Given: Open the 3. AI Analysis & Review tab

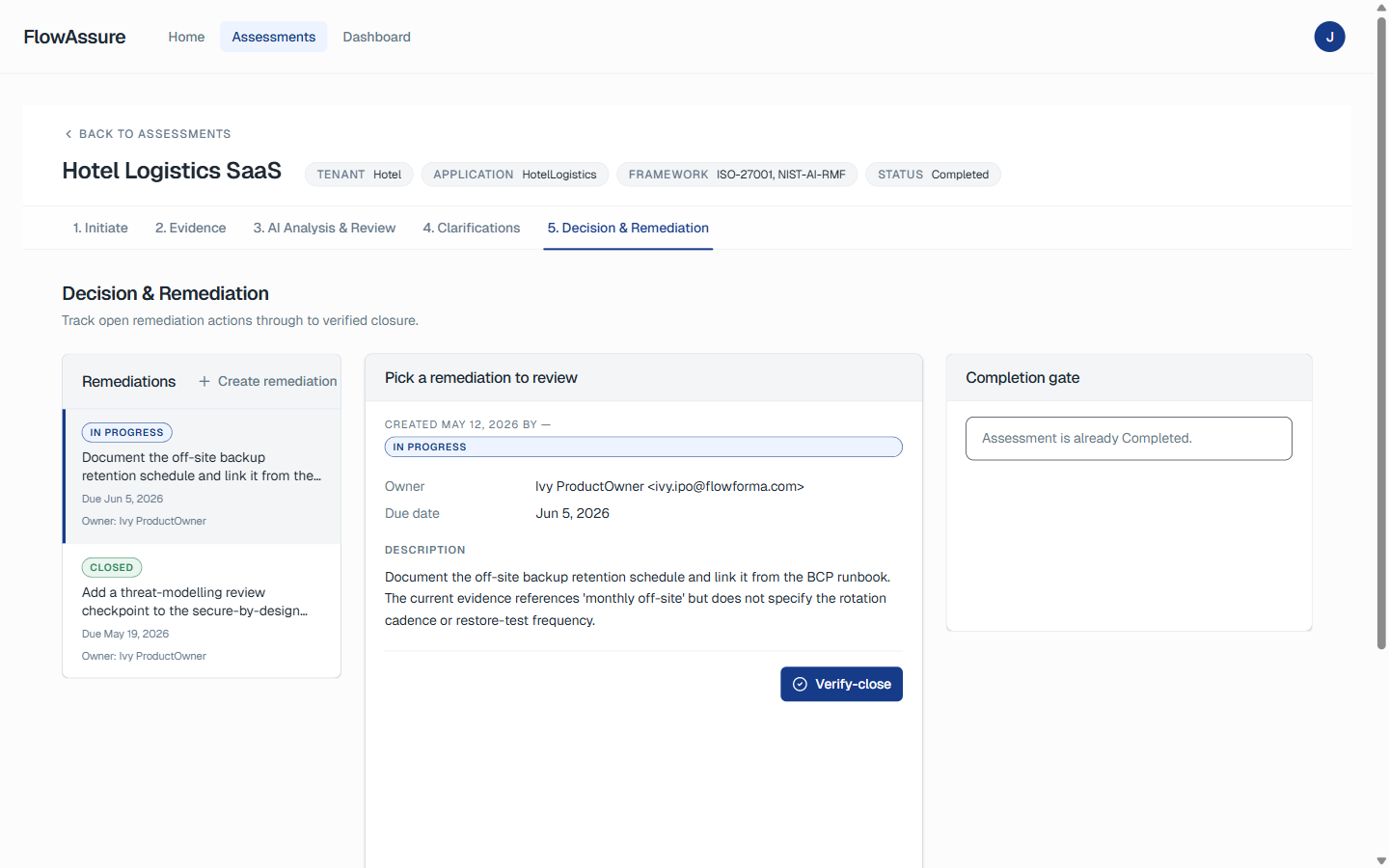Looking at the screenshot, I should point(324,228).
